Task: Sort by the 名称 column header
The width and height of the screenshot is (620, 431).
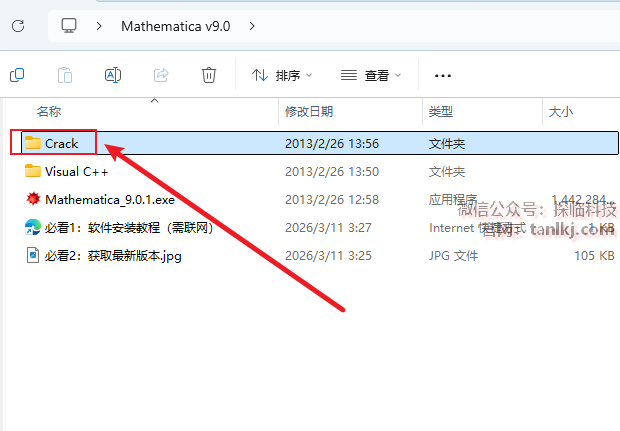Action: pyautogui.click(x=49, y=112)
